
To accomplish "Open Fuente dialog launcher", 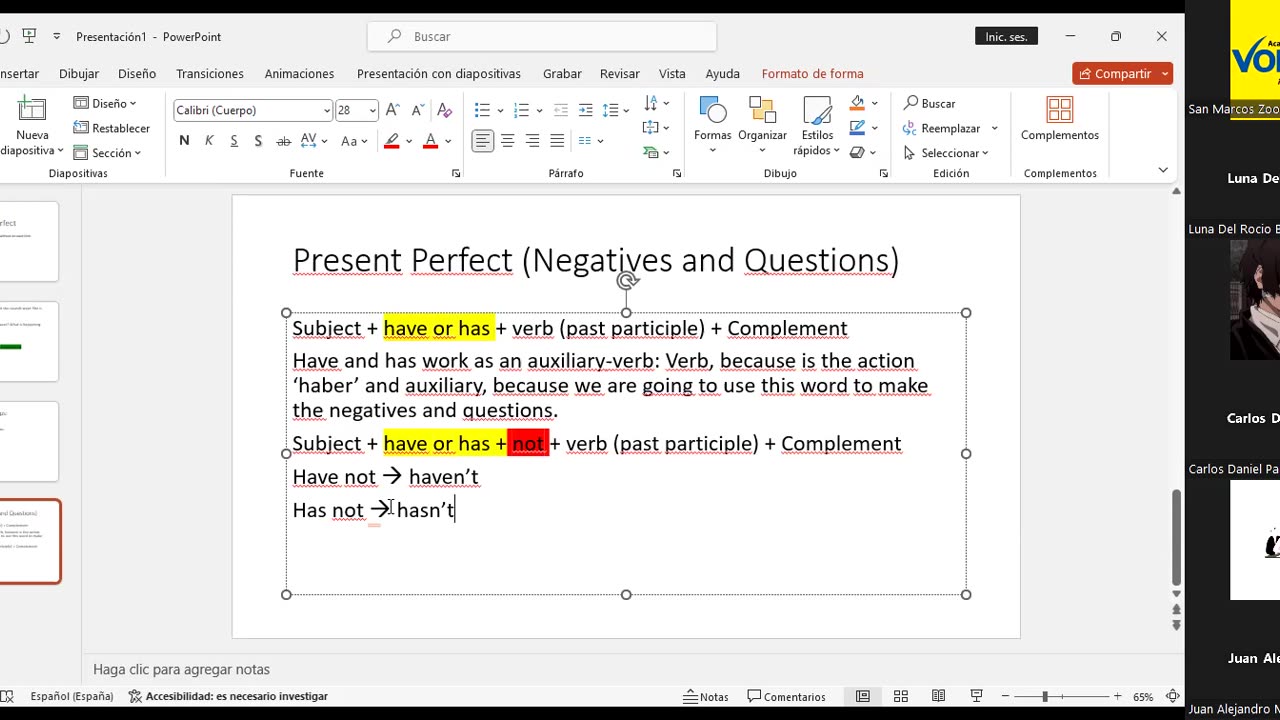I will (x=456, y=174).
